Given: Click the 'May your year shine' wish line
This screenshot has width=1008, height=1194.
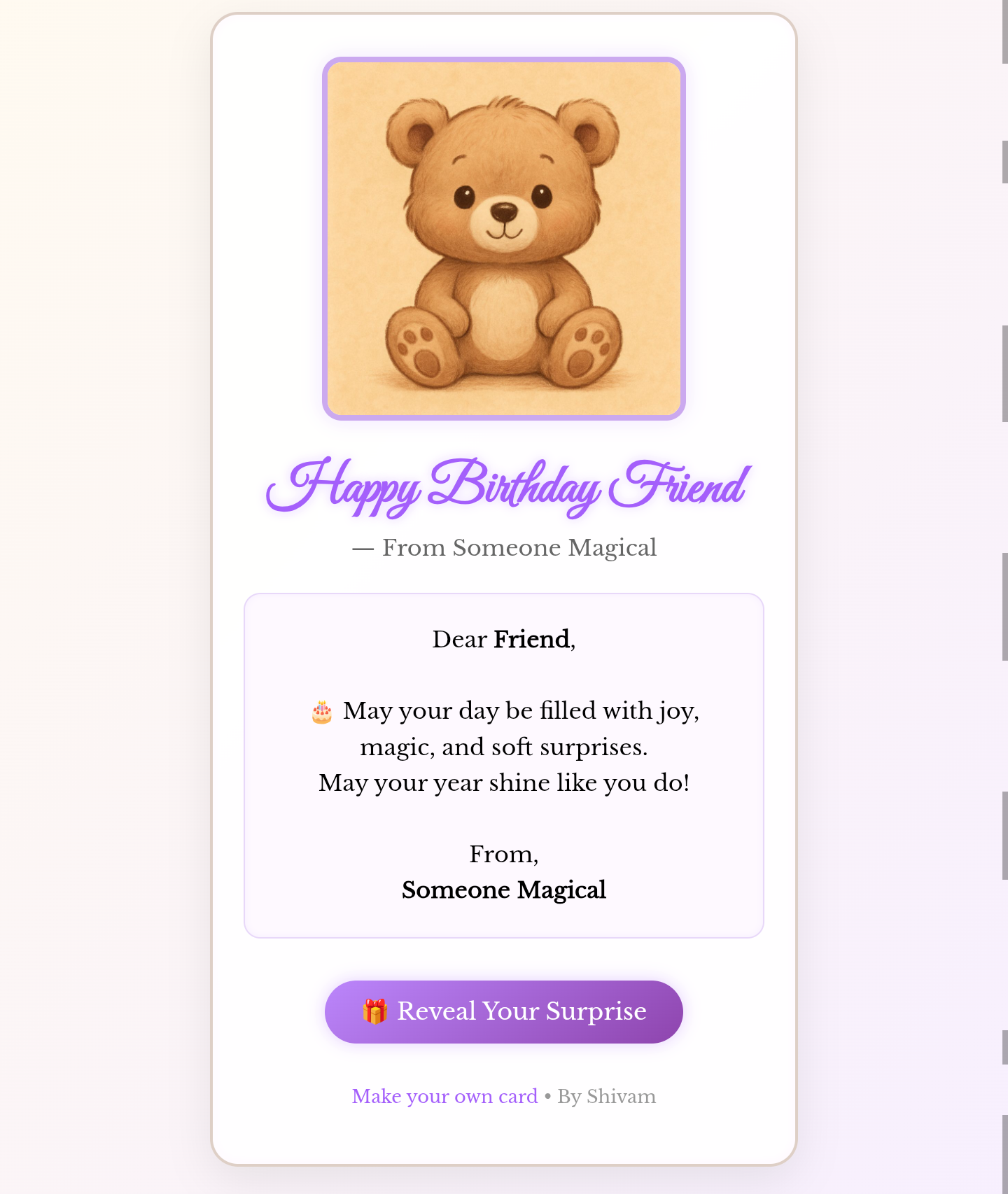Looking at the screenshot, I should (x=503, y=782).
